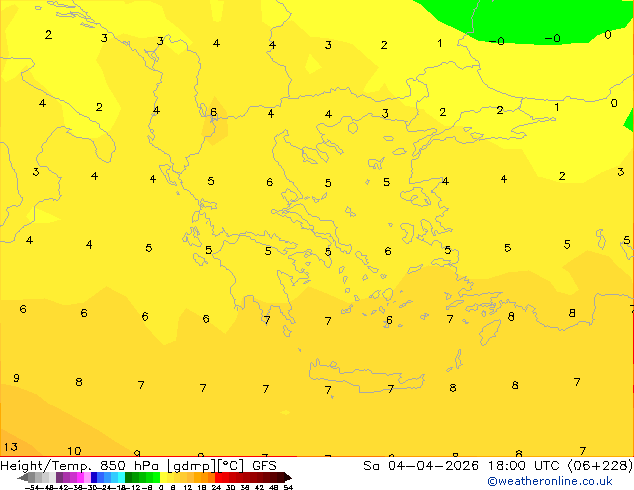The width and height of the screenshot is (634, 490).
Task: Click the 12 label on the legend scale
Action: [x=188, y=487]
